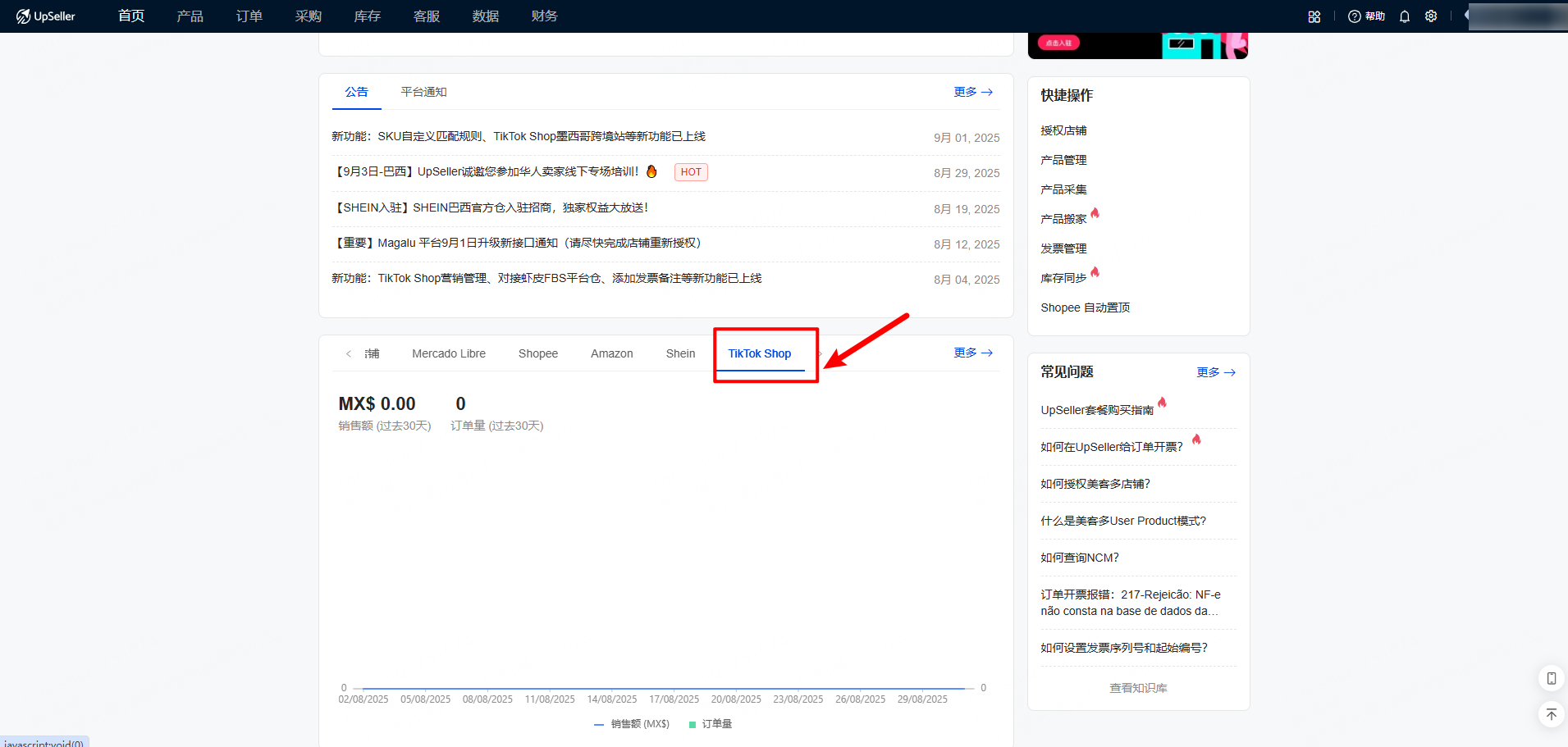Click the mobile phone floating icon
The image size is (1568, 747).
[1551, 678]
